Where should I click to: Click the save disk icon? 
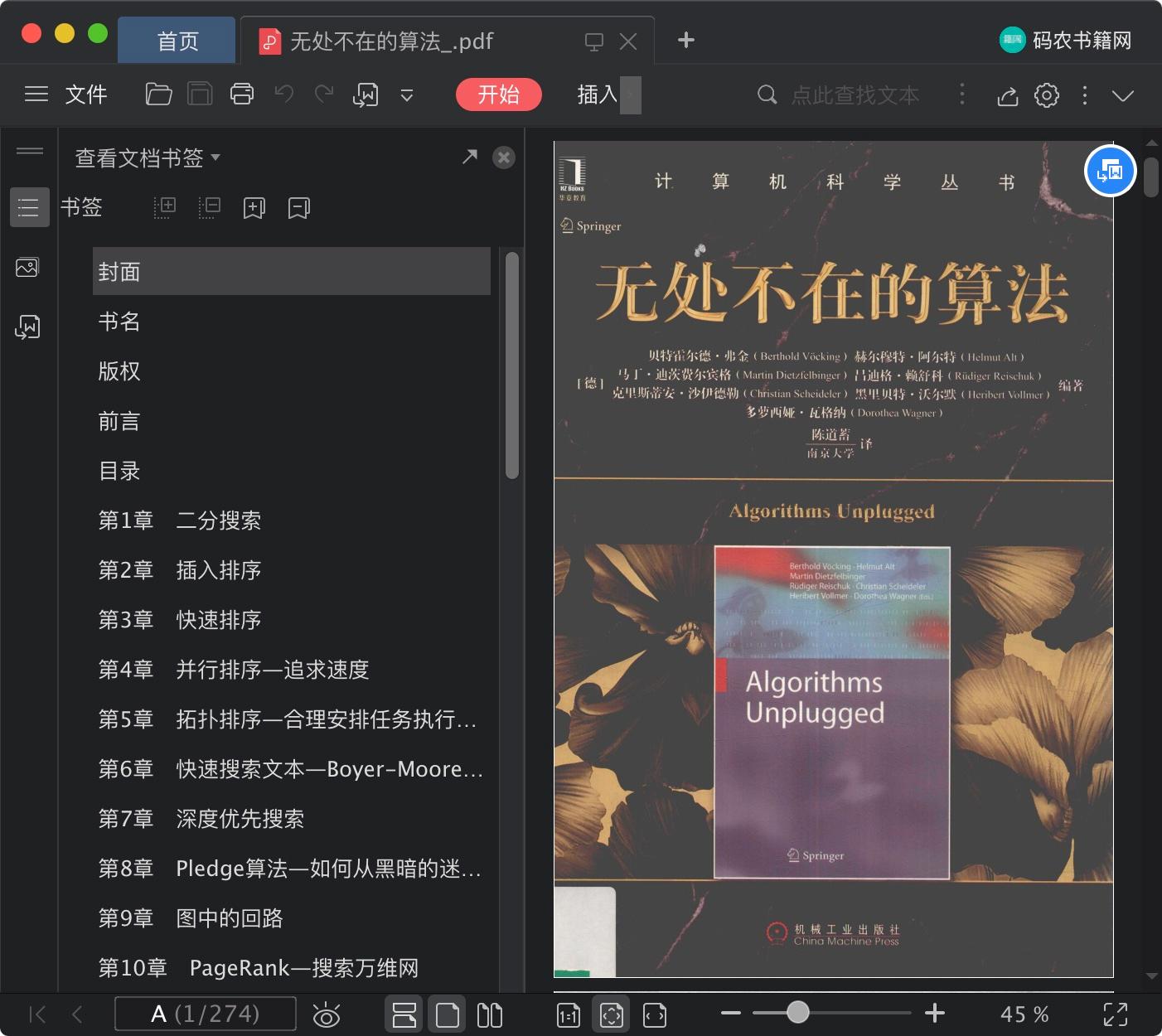point(200,94)
